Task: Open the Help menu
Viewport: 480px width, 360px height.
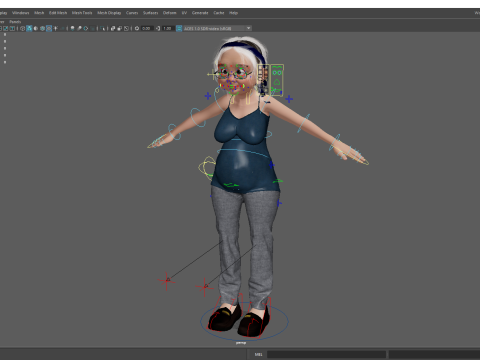Action: (x=233, y=13)
